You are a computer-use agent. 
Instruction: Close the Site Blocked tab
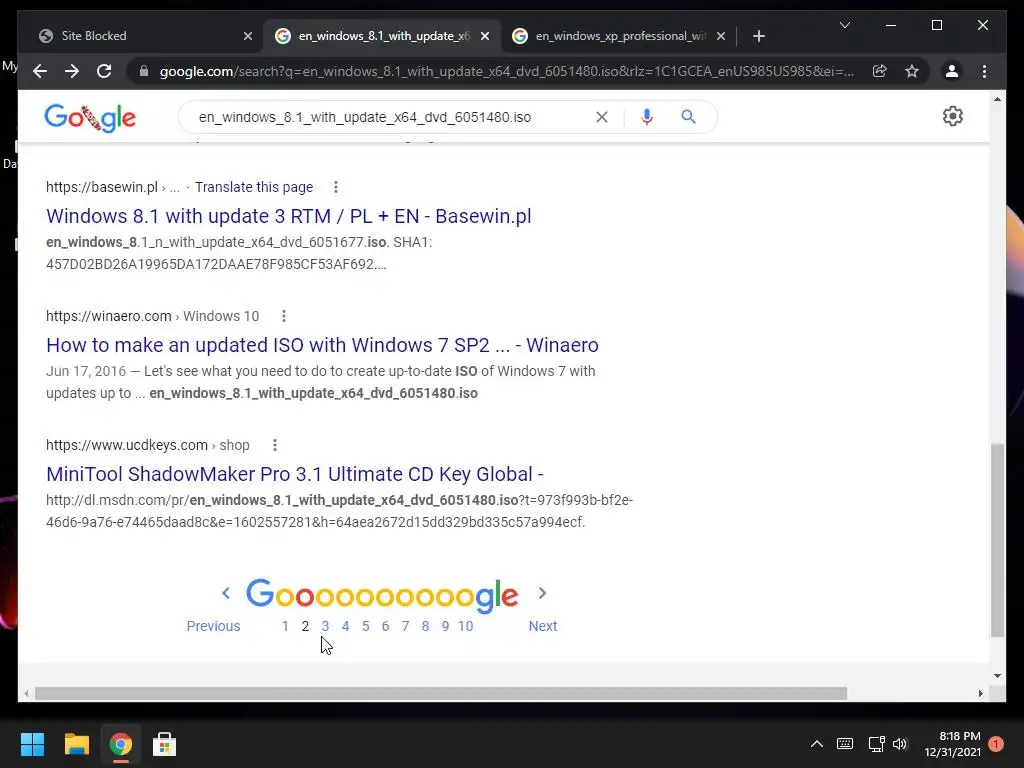(x=248, y=36)
